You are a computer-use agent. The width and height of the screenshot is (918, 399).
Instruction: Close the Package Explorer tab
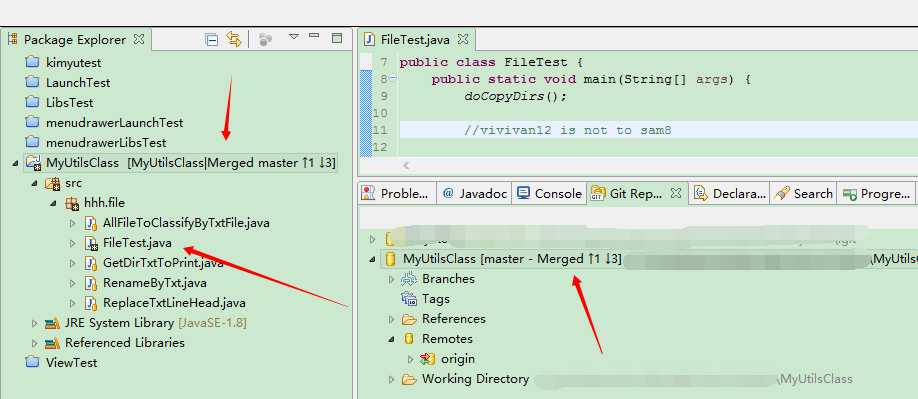point(139,40)
